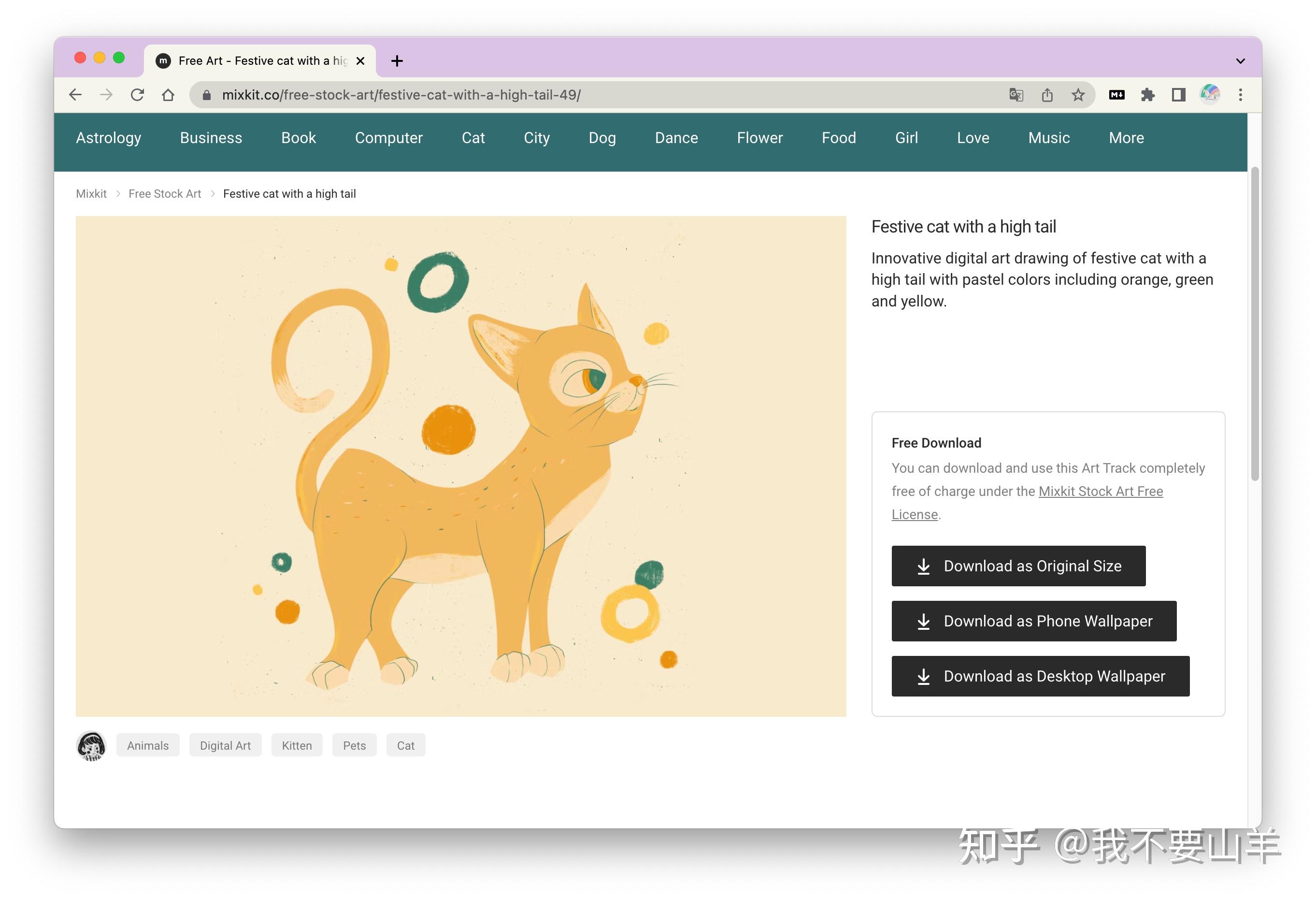Open the Food category
Image resolution: width=1316 pixels, height=900 pixels.
(x=839, y=138)
